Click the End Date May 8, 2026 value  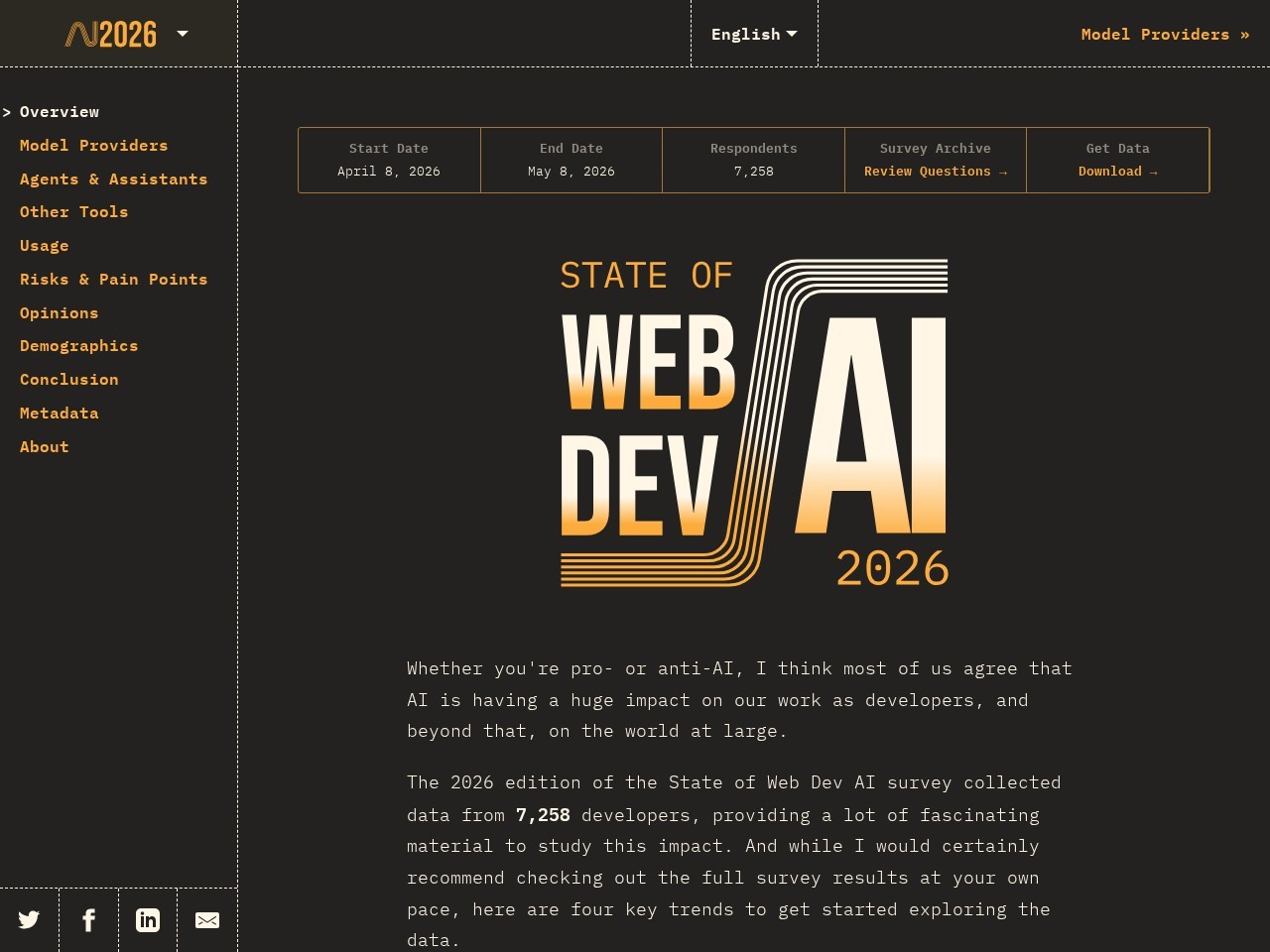point(571,172)
